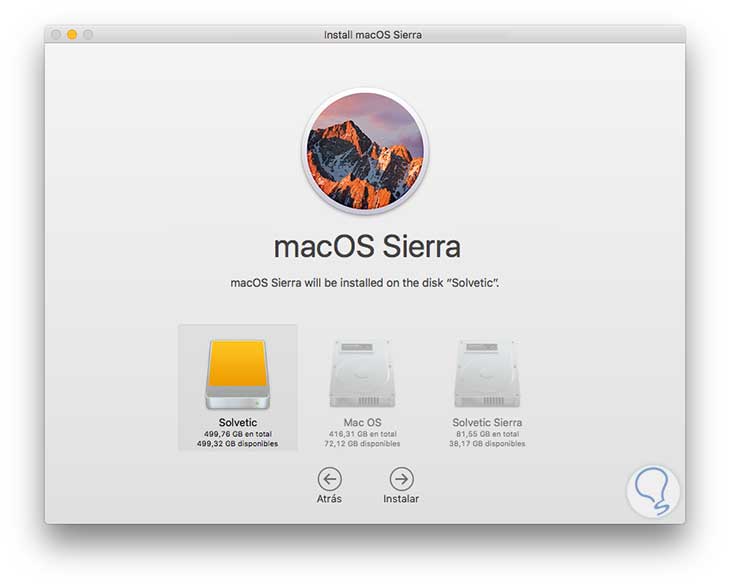The width and height of the screenshot is (730, 588).
Task: Click the 72,12 GB disponibles text
Action: click(362, 444)
